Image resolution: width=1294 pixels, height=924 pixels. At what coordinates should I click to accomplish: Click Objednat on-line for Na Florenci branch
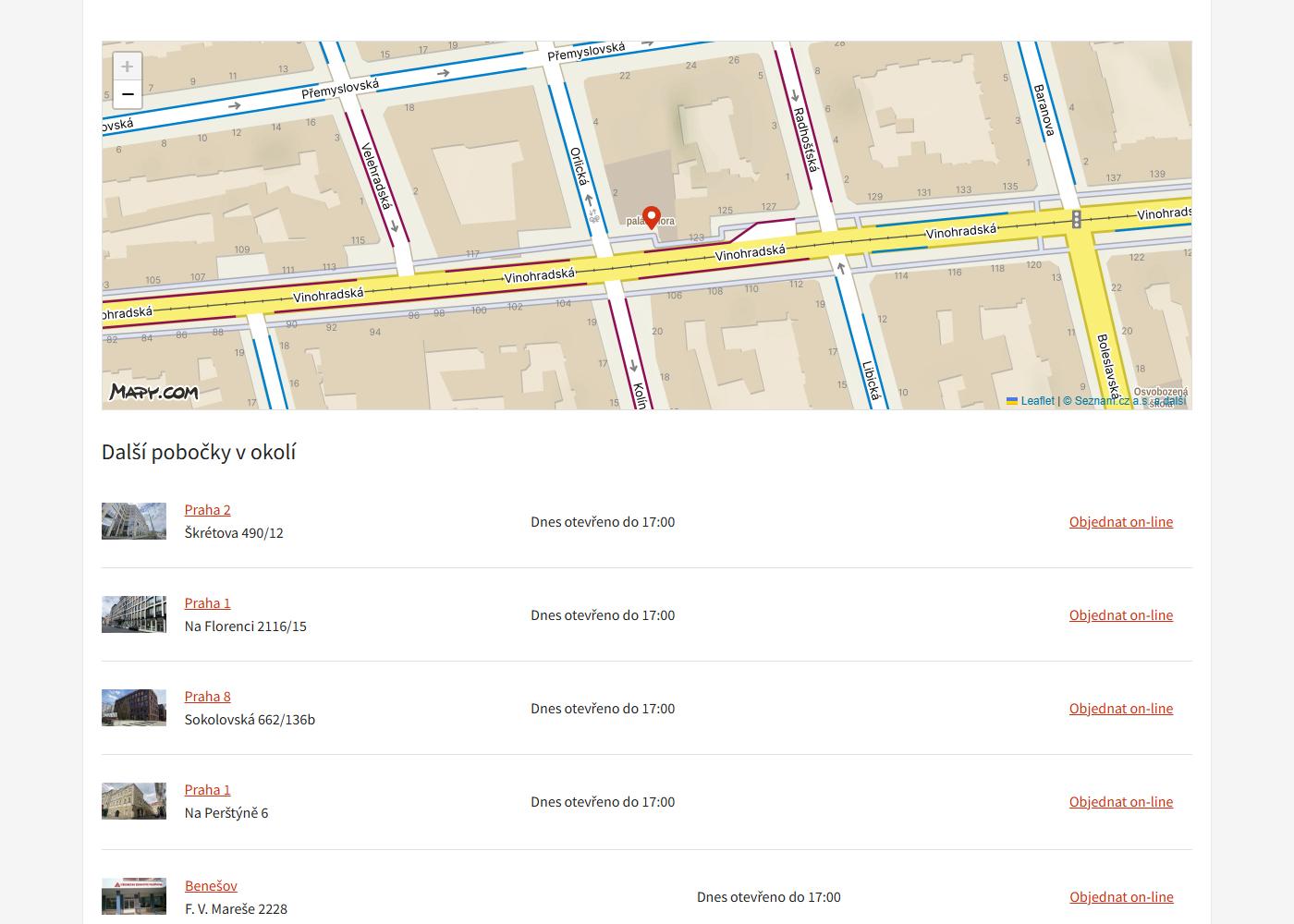(x=1121, y=614)
